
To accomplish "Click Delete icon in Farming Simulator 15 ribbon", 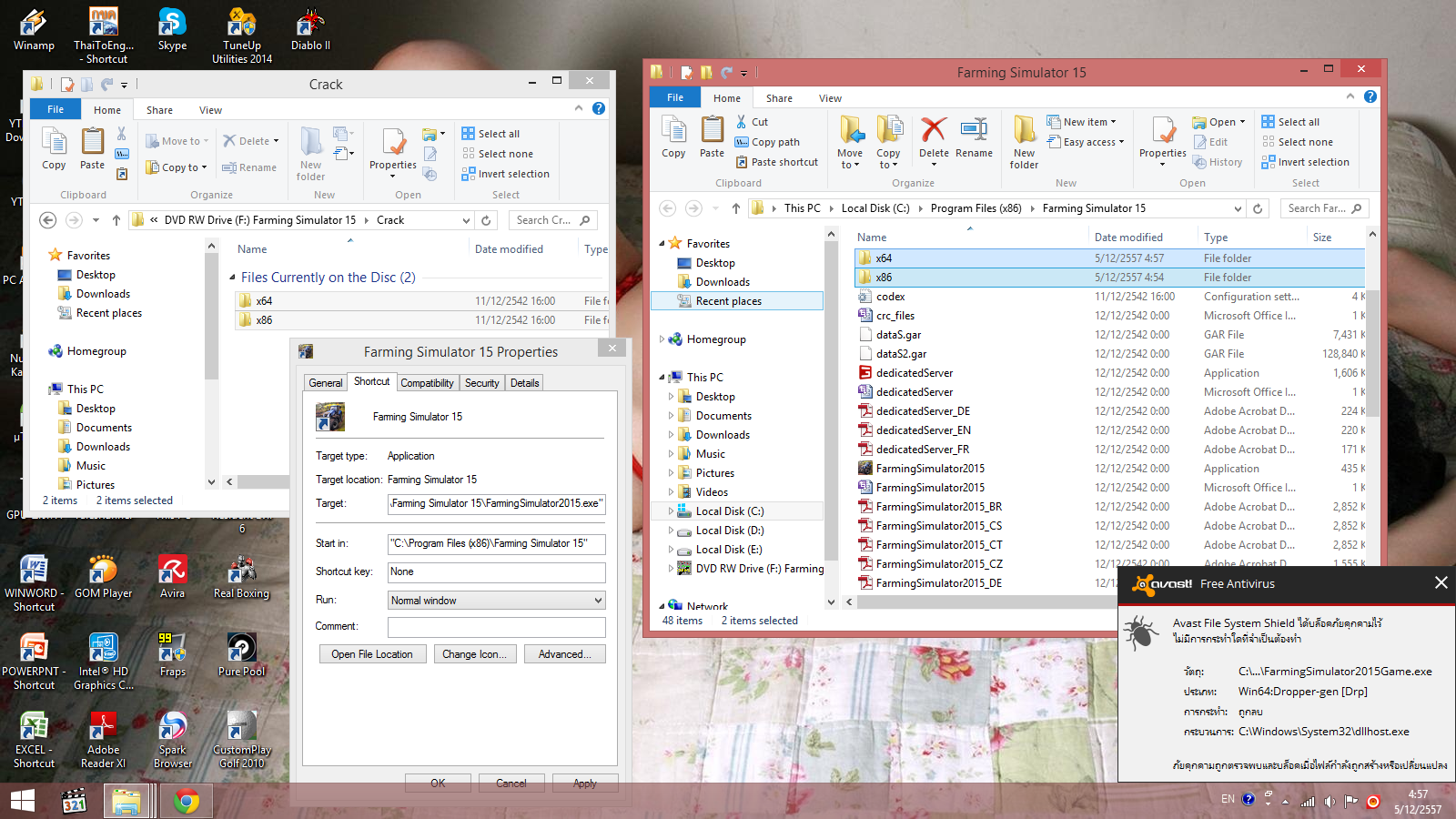I will (x=934, y=137).
